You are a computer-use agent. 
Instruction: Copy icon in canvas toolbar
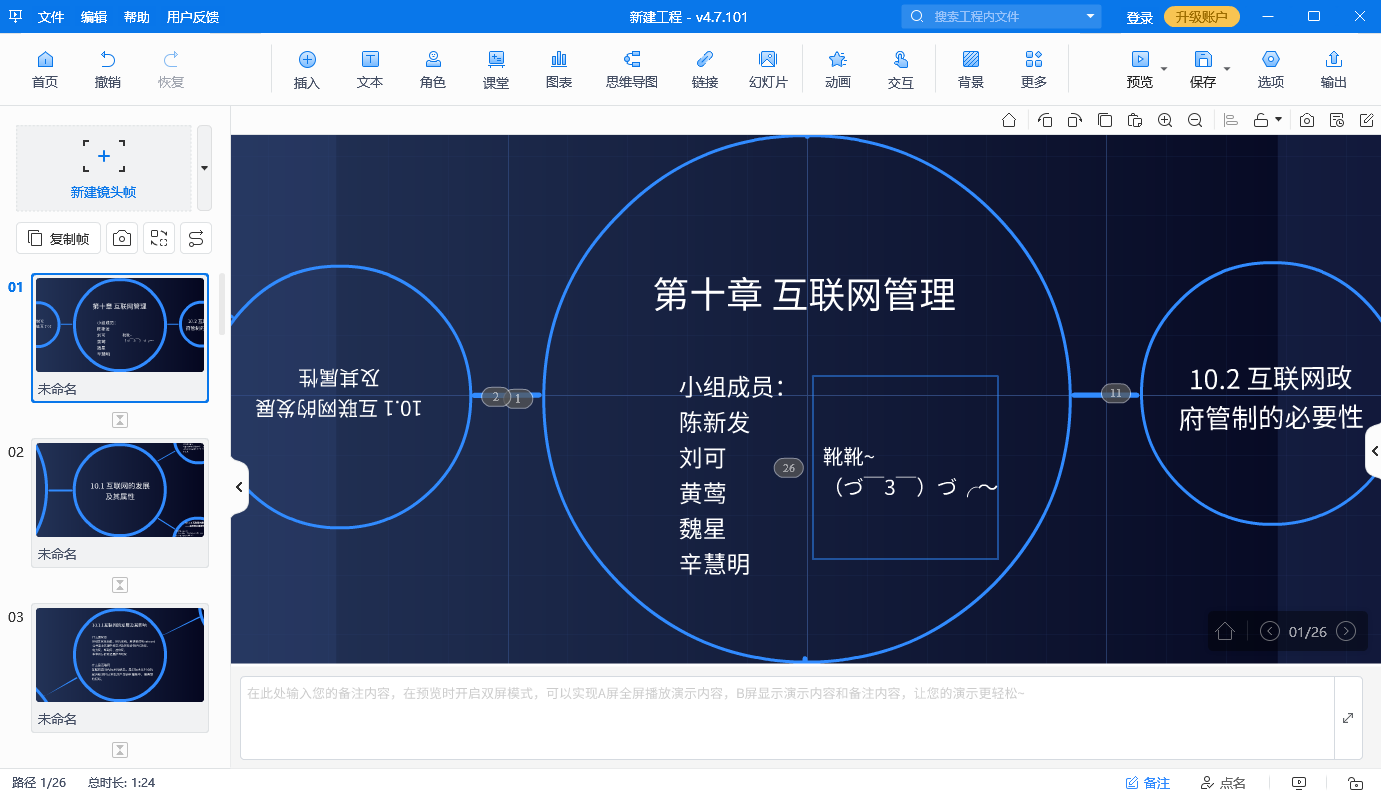coord(1104,120)
